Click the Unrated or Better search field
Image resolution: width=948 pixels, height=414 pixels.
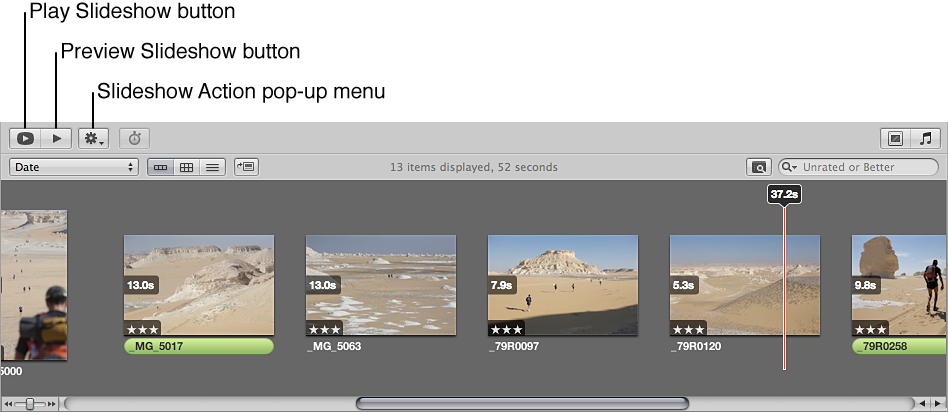coord(859,167)
